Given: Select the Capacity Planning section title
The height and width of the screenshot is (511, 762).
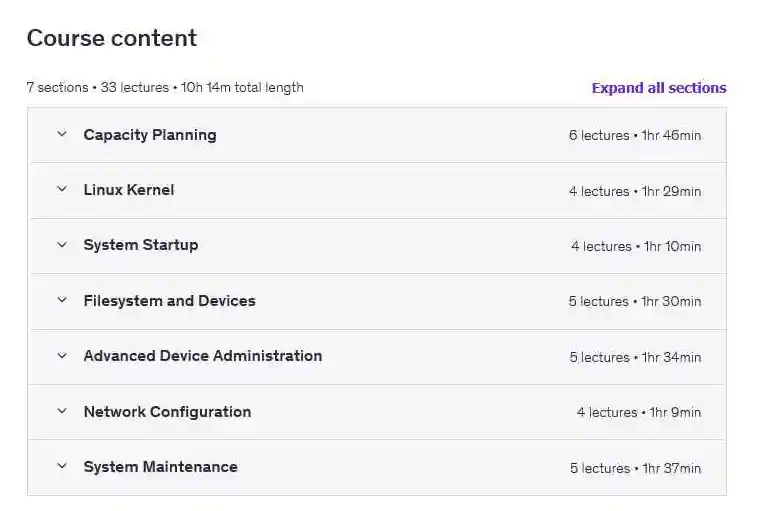Looking at the screenshot, I should tap(150, 135).
